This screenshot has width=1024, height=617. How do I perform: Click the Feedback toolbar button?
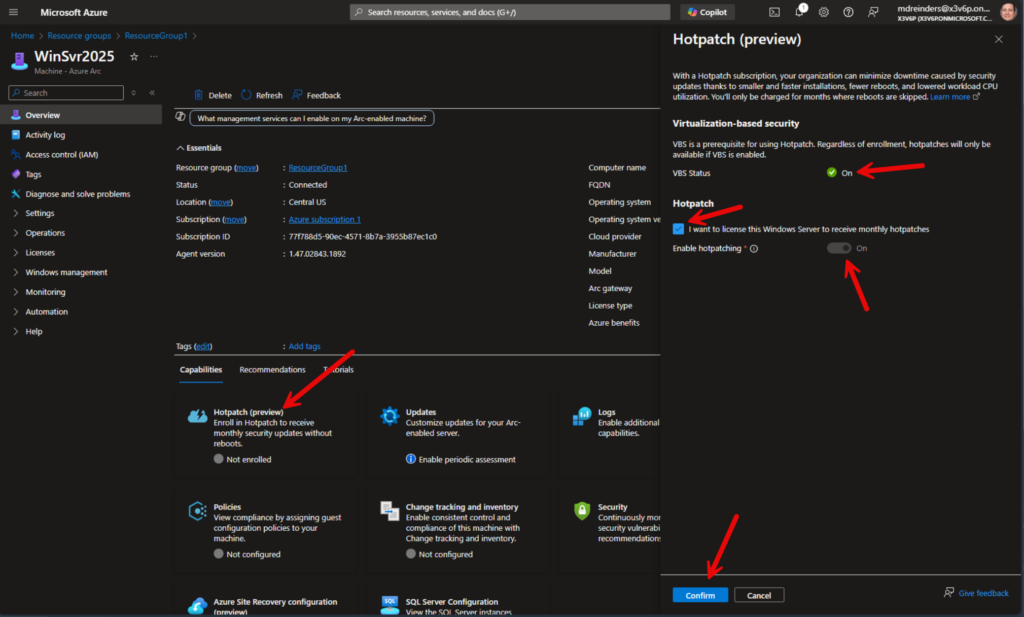tap(317, 95)
